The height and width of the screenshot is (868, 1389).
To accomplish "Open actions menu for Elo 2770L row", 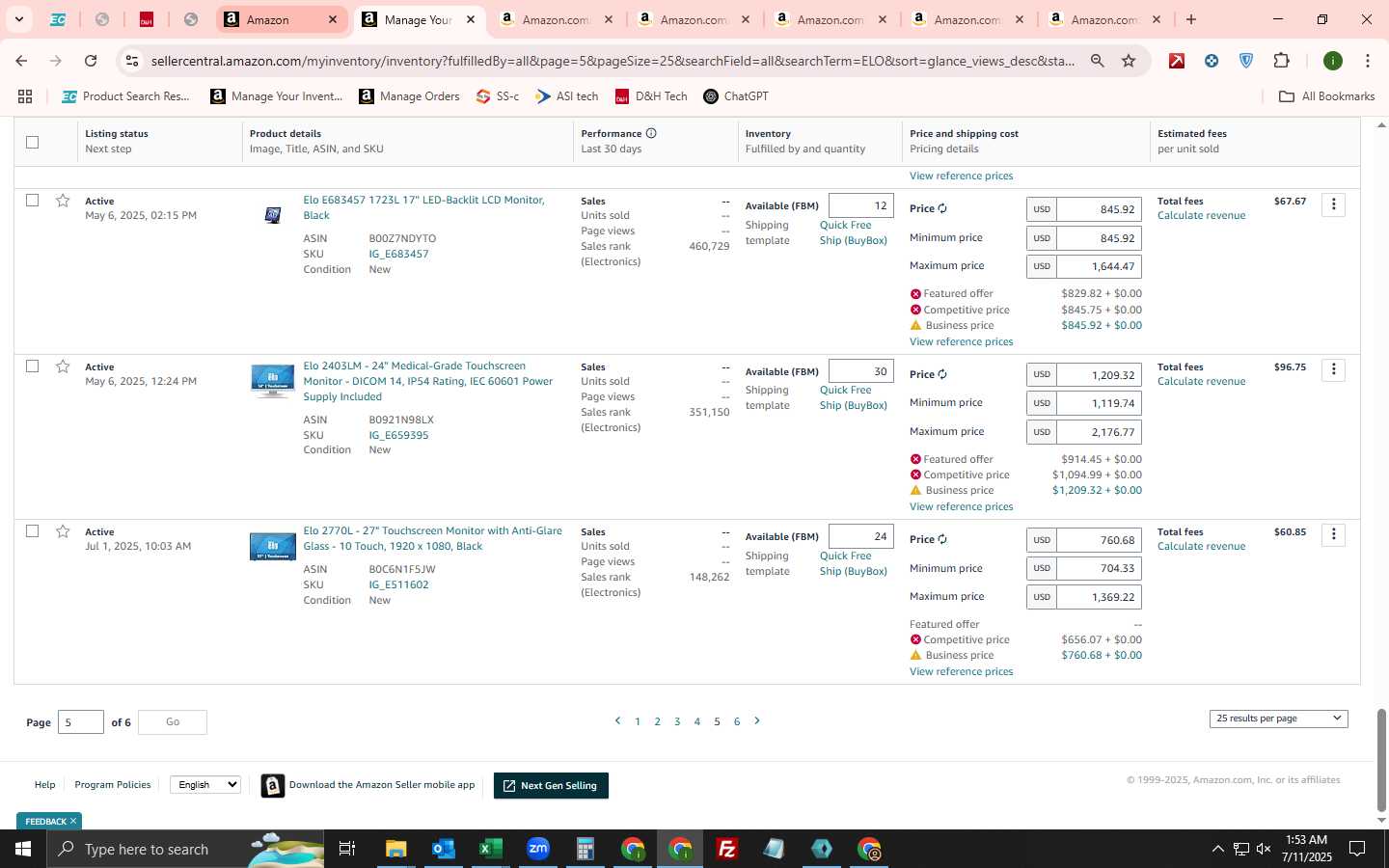I will 1333,535.
